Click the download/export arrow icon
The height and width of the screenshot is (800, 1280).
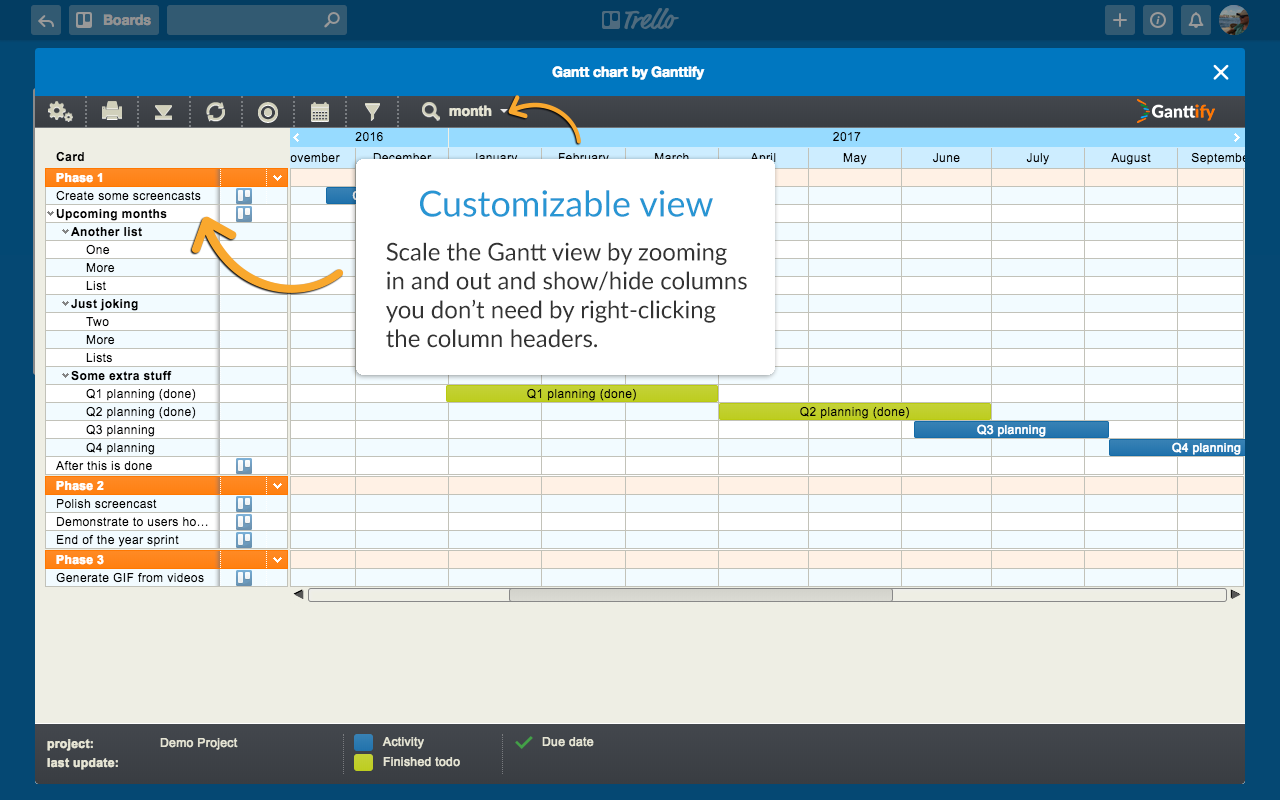[163, 111]
